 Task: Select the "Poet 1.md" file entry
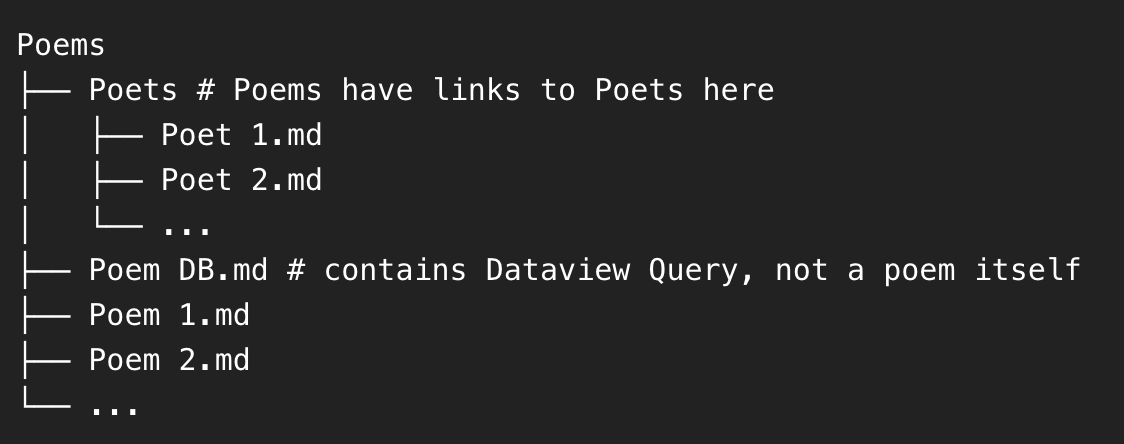pos(241,136)
